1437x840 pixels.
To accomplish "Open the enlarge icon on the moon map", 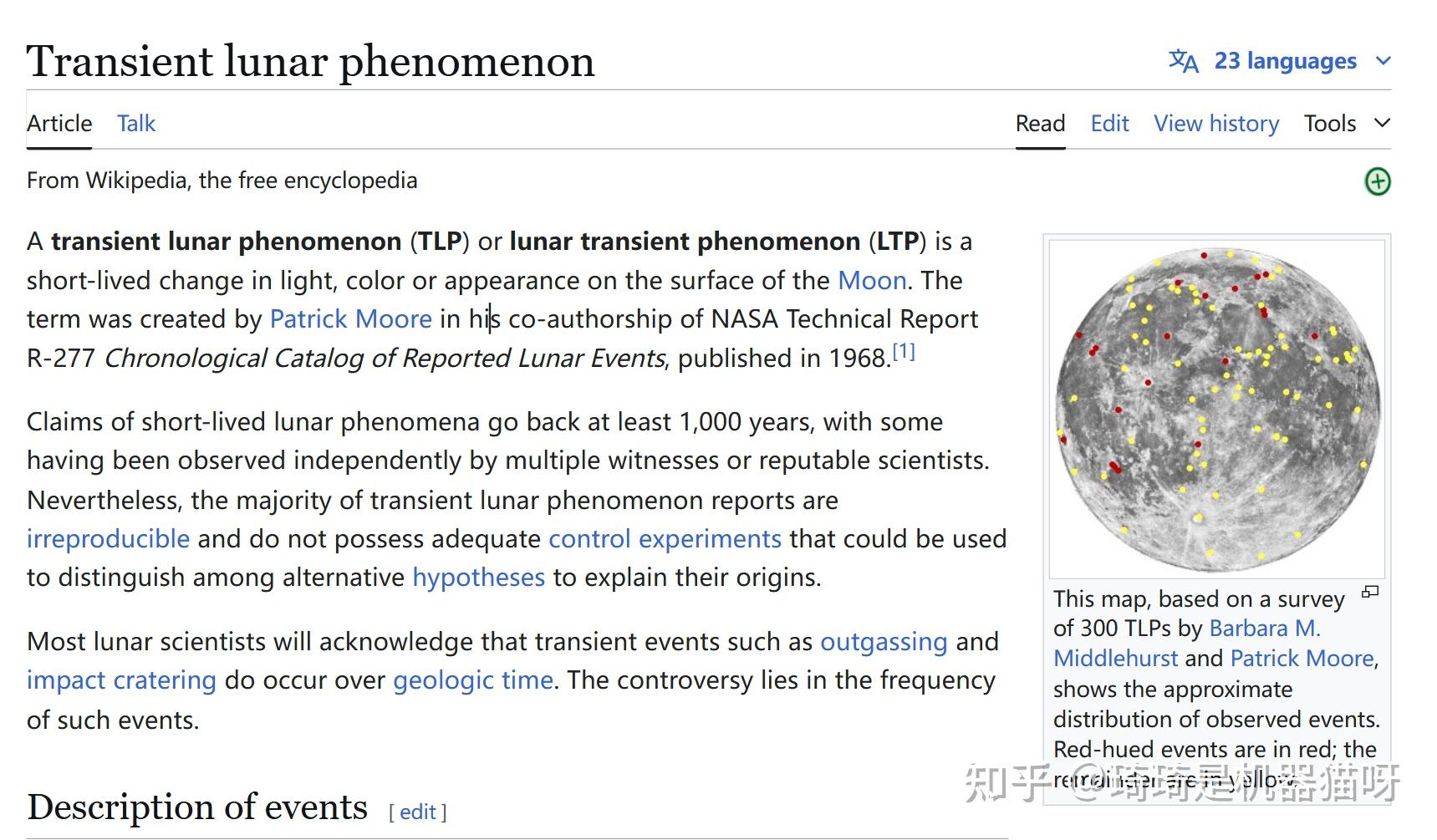I will point(1371,593).
